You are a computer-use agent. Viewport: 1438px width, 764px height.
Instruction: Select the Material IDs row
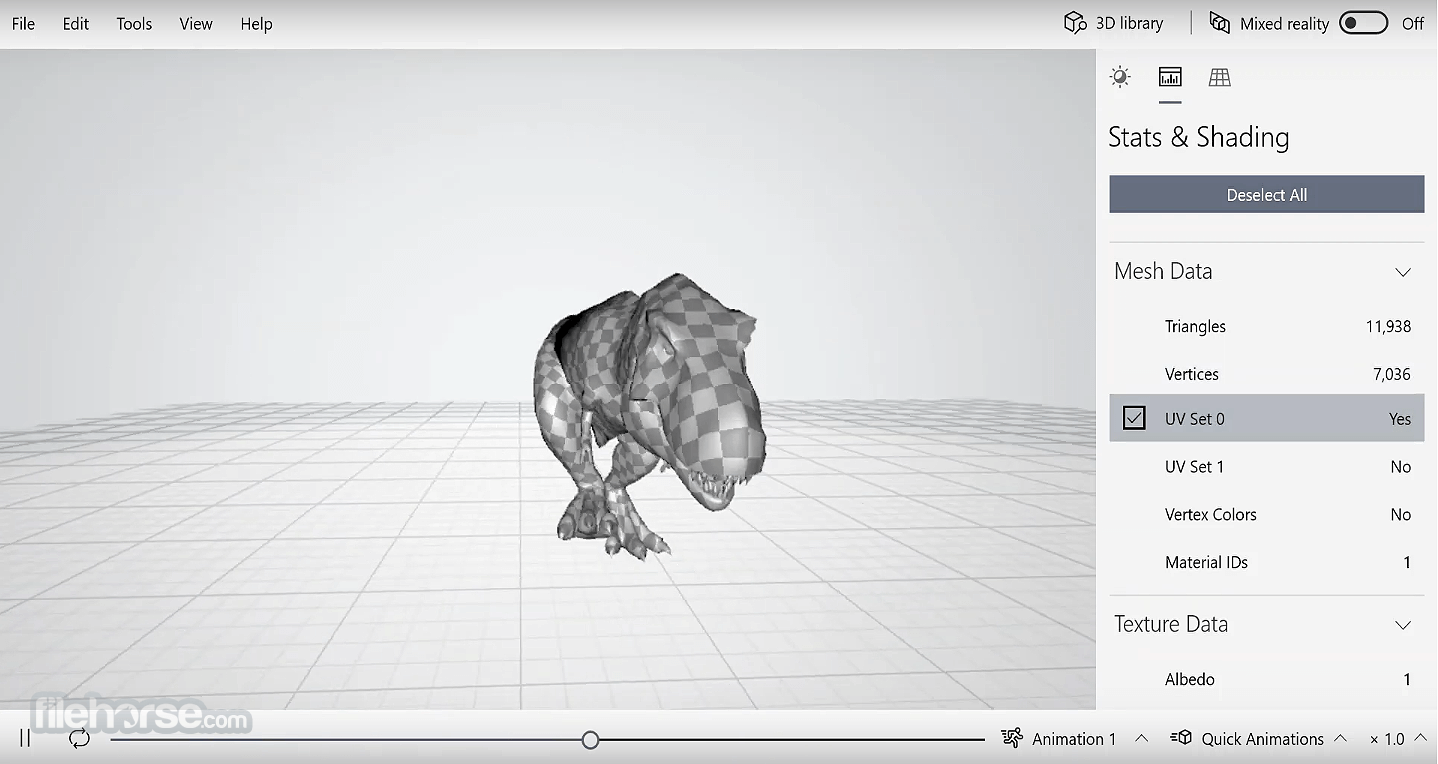point(1266,562)
